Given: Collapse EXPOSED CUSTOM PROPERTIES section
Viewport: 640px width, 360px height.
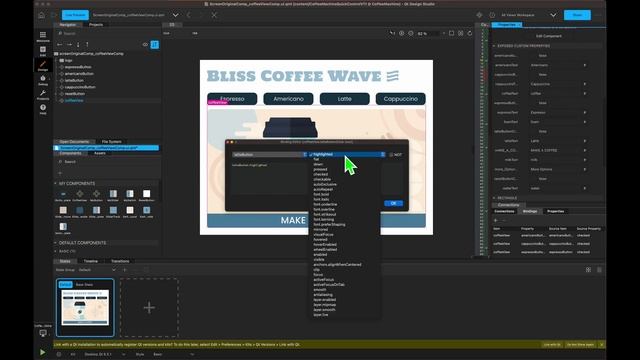Looking at the screenshot, I should click(x=494, y=46).
